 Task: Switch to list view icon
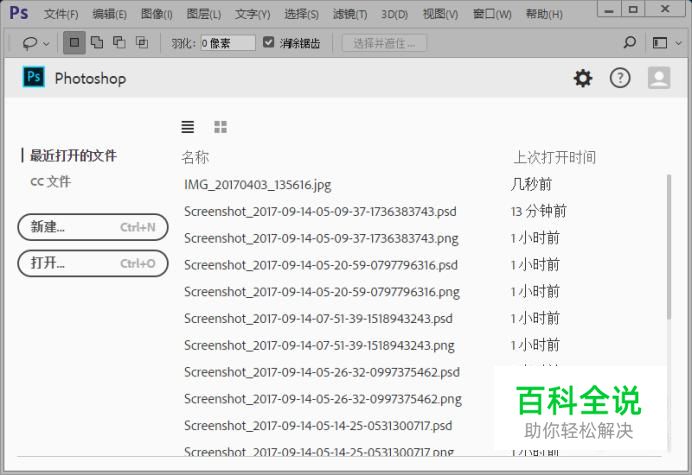[x=188, y=127]
